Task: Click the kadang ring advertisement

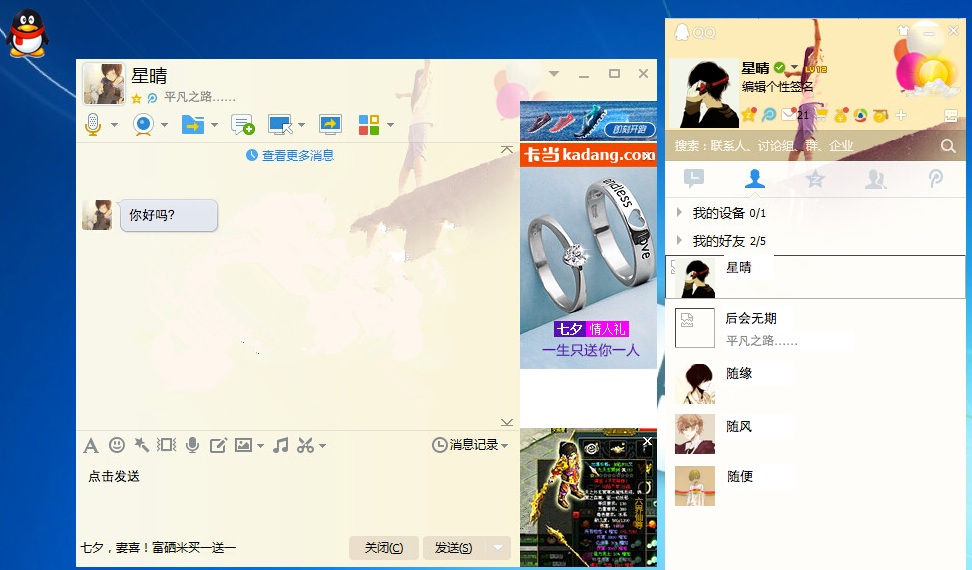Action: (x=588, y=256)
